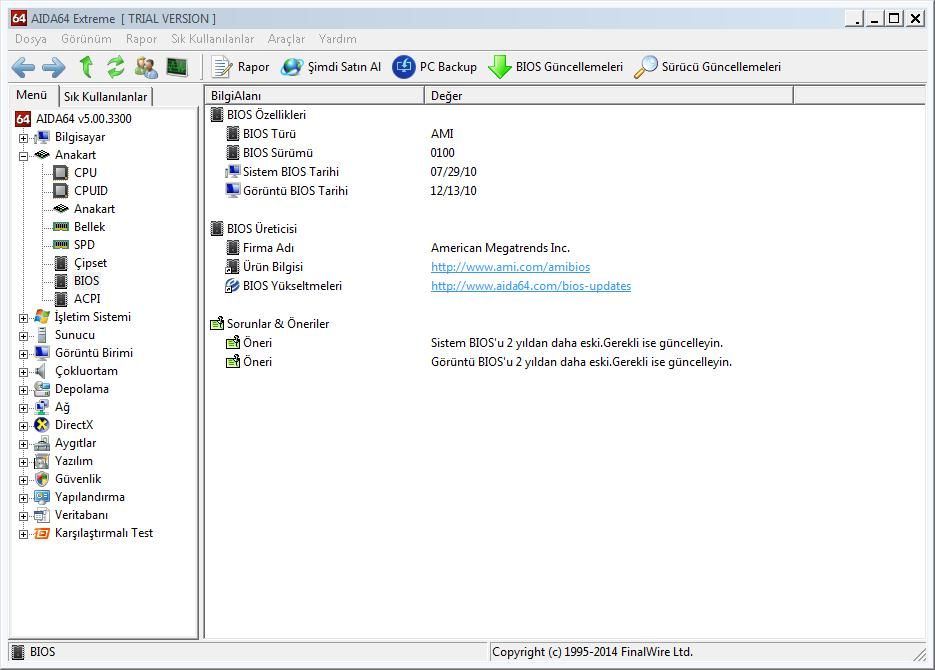The image size is (935, 670).
Task: Move up one level with green arrow
Action: pyautogui.click(x=86, y=67)
